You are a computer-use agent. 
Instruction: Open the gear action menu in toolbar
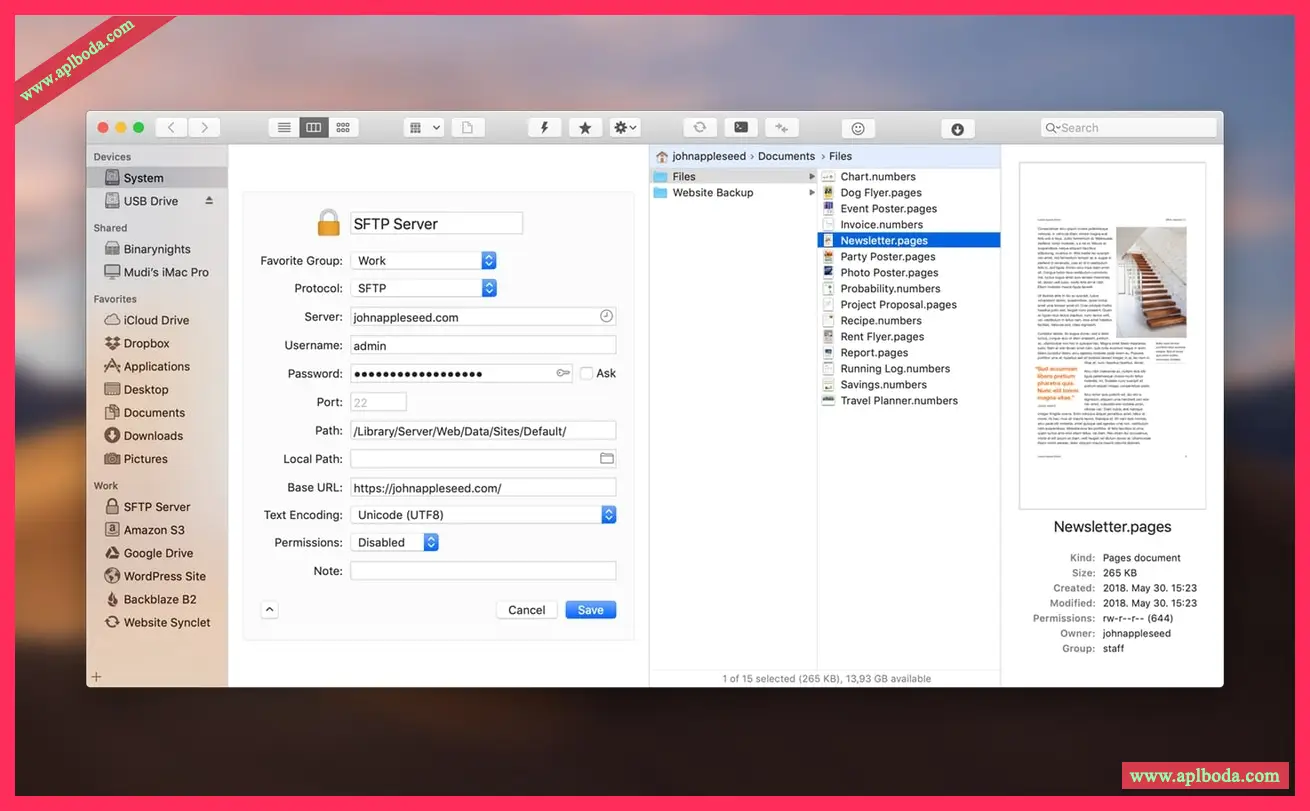point(625,128)
